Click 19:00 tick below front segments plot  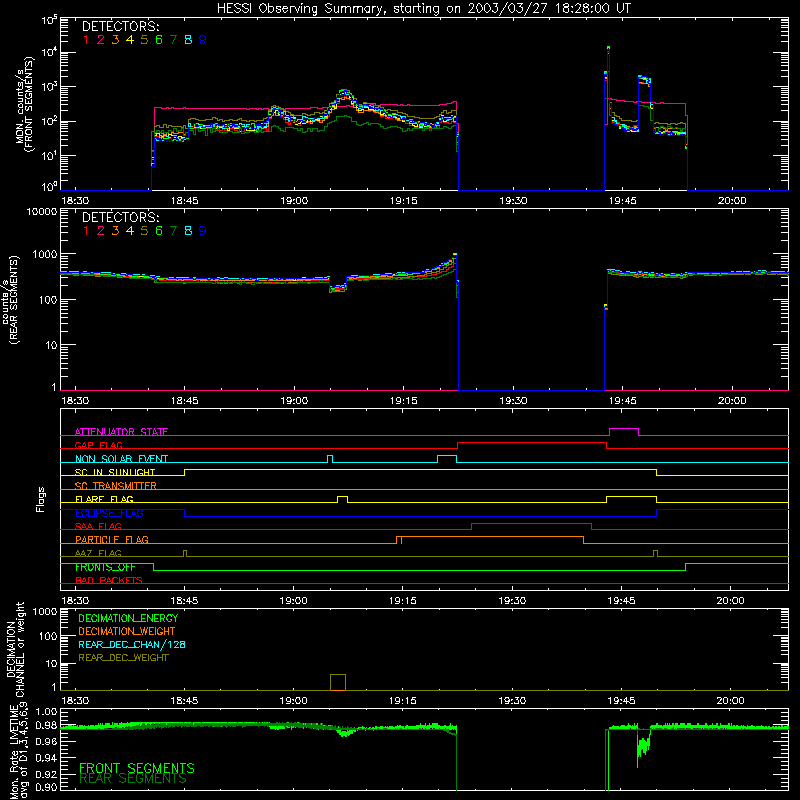tap(294, 201)
